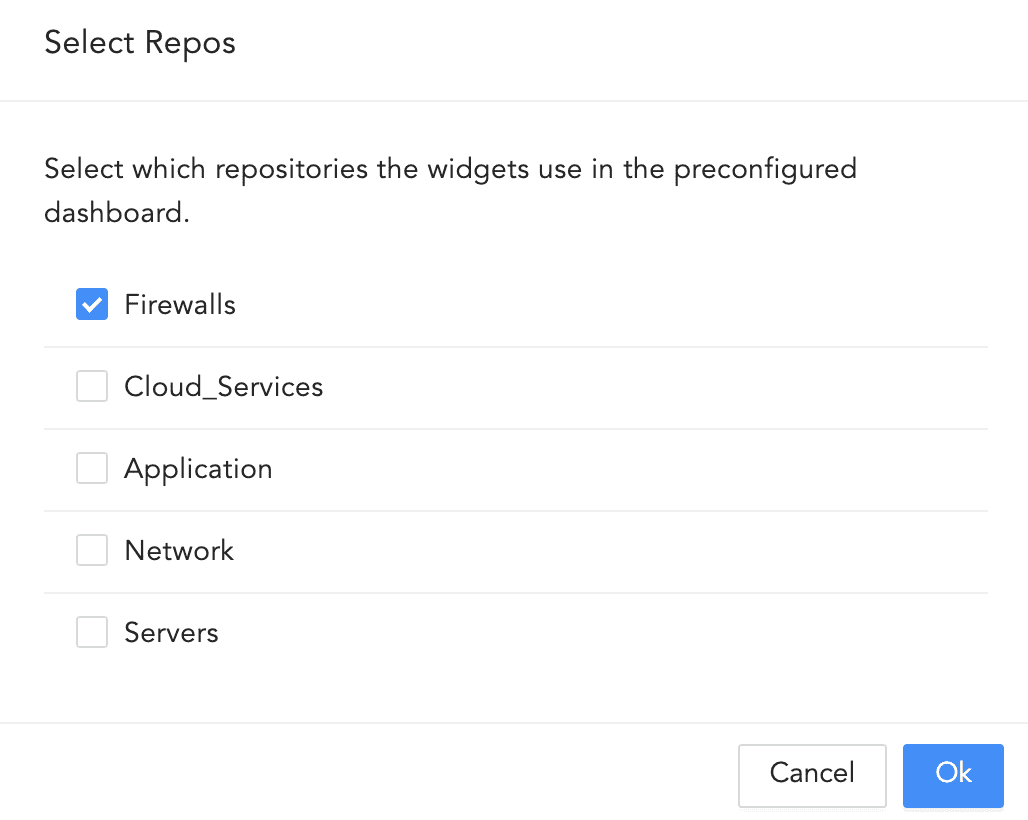Check the Cloud_Services checkbox

[x=91, y=386]
